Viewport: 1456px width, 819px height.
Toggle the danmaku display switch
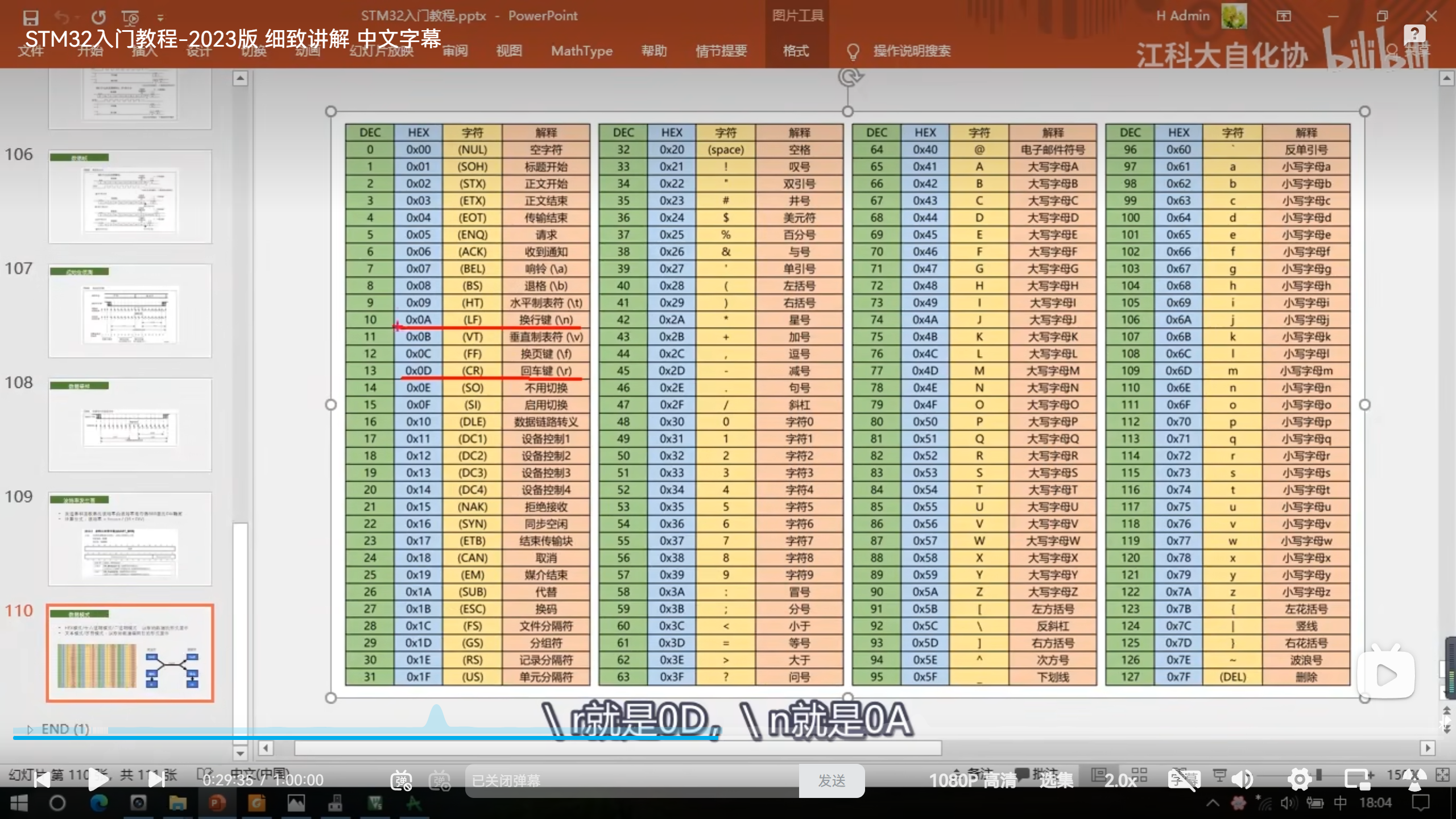[401, 780]
